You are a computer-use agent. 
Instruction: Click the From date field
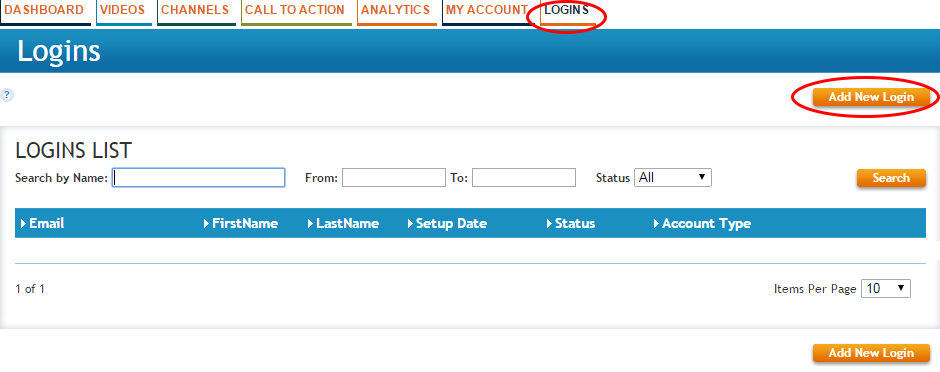pos(394,177)
